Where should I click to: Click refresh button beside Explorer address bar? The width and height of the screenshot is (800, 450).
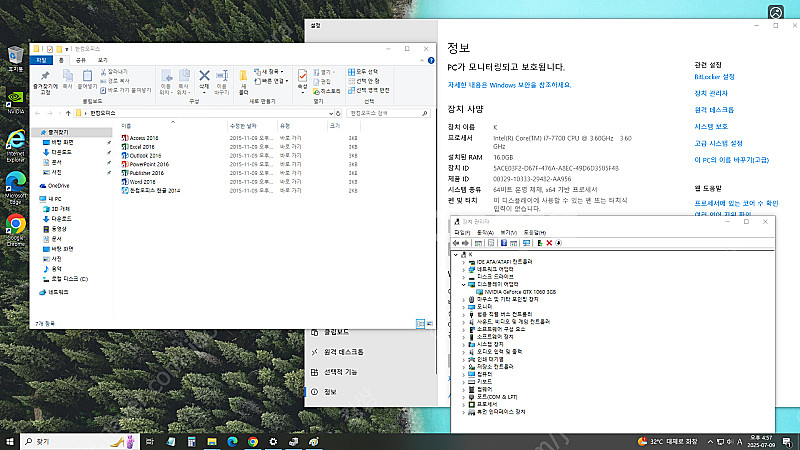click(x=338, y=113)
